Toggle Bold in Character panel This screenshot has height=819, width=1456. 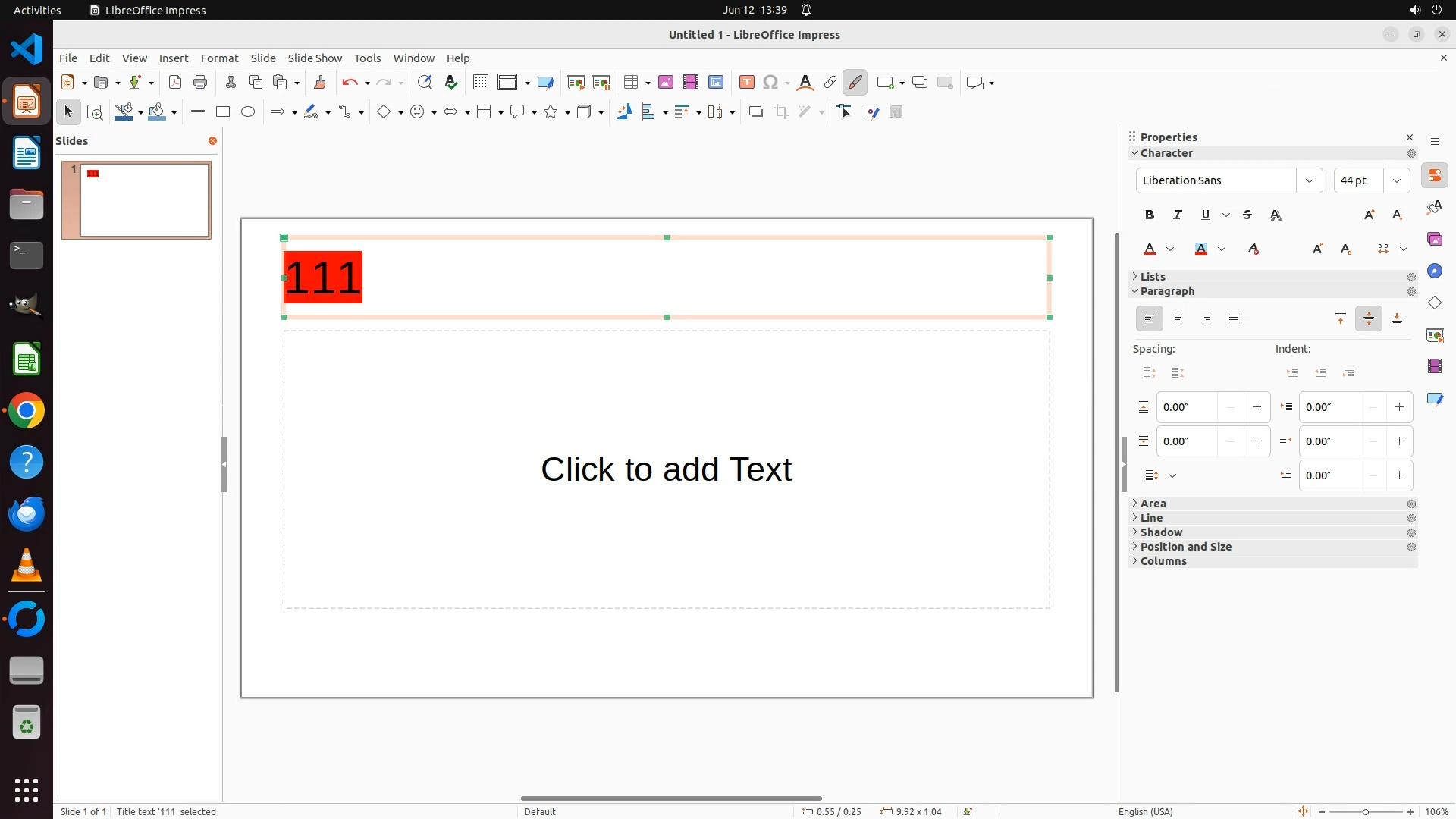[1150, 215]
